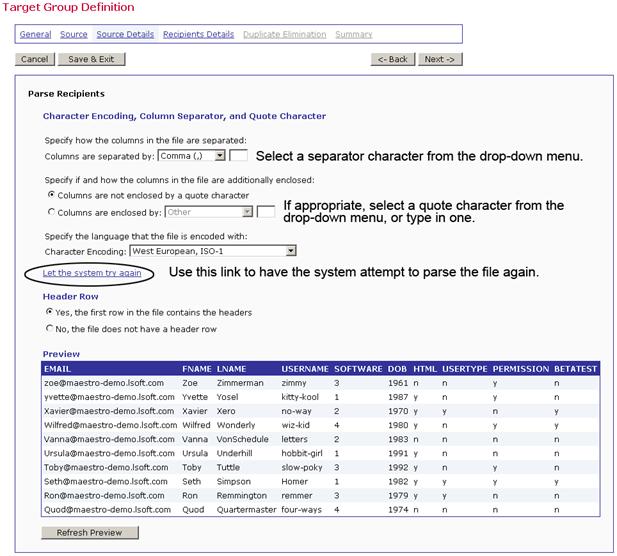Click the DOB column header
This screenshot has width=617, height=556.
point(397,369)
